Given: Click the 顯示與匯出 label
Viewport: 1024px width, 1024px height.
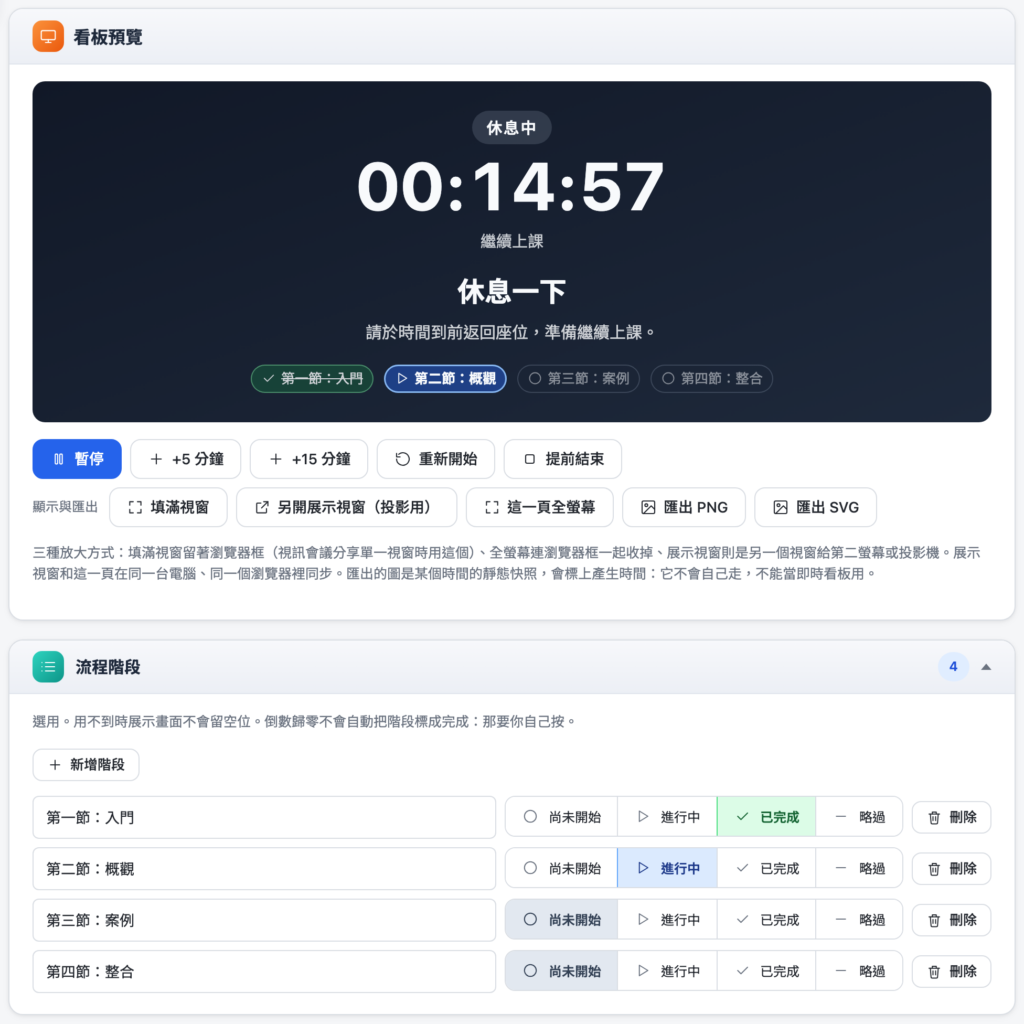Looking at the screenshot, I should pos(65,507).
